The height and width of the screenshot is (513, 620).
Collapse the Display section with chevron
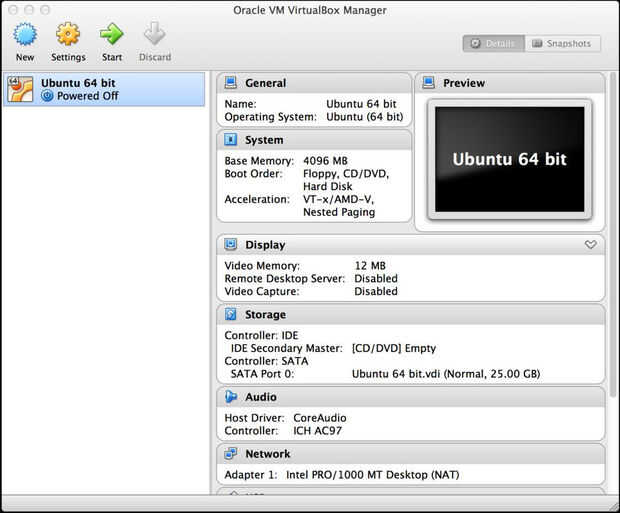coord(591,244)
